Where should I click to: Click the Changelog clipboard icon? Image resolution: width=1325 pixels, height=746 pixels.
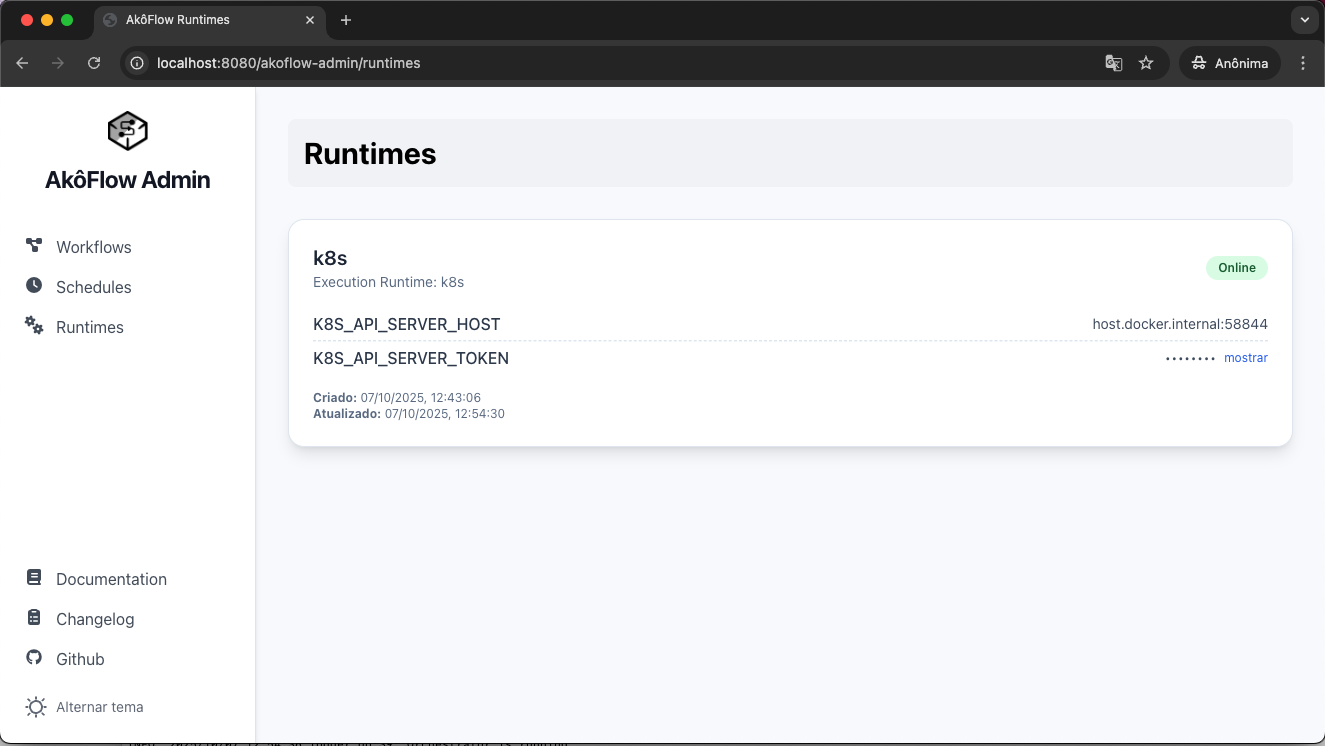pyautogui.click(x=34, y=618)
